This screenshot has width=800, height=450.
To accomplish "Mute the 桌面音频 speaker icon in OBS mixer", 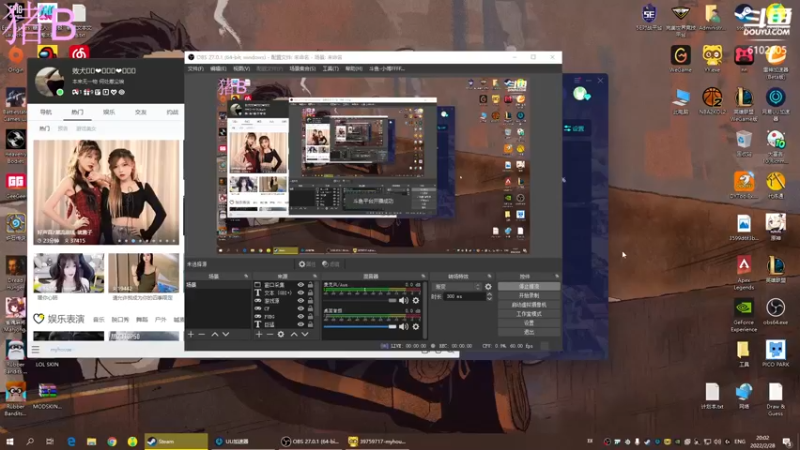I will [404, 327].
